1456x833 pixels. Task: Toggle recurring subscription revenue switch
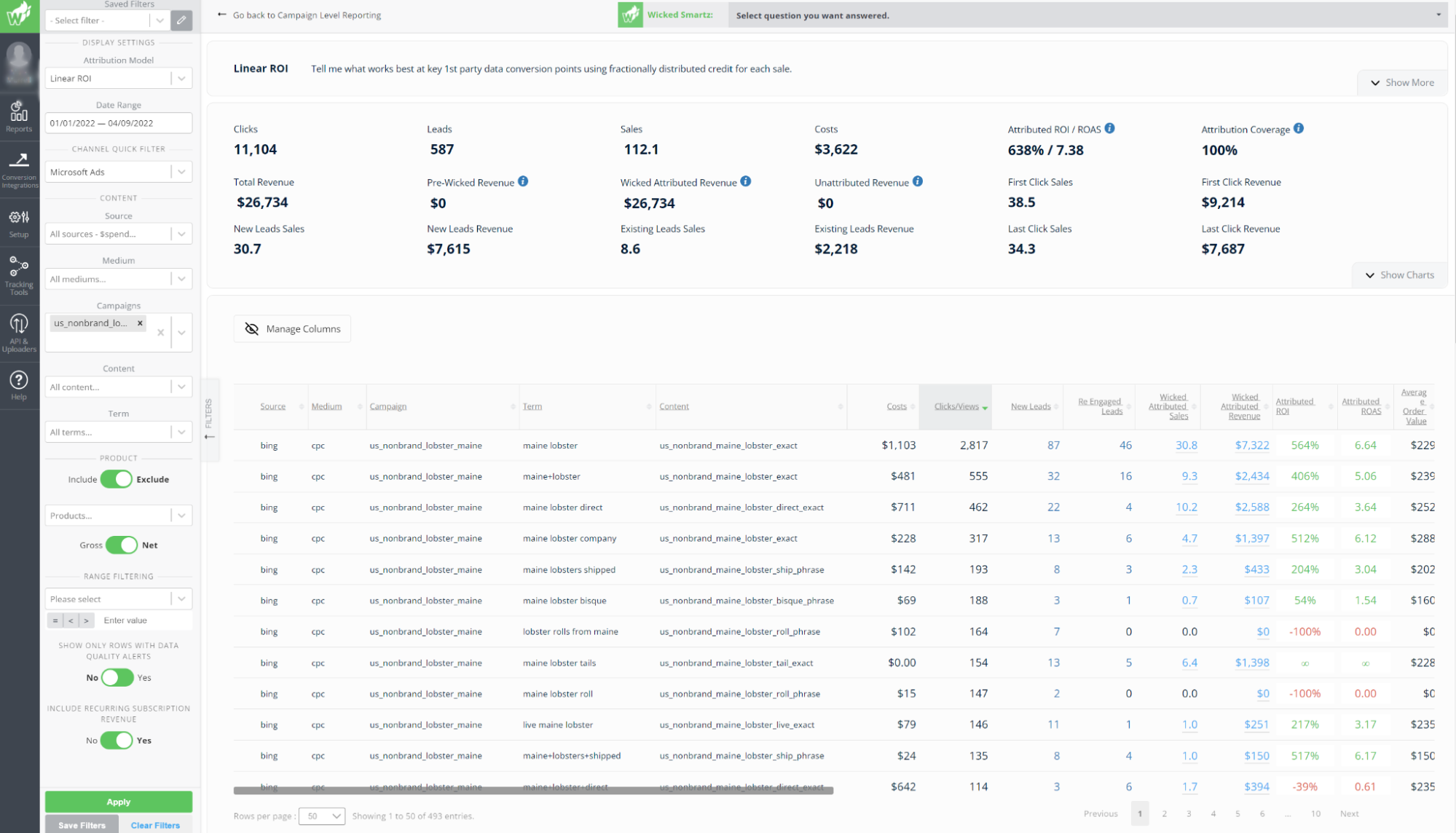(x=117, y=741)
